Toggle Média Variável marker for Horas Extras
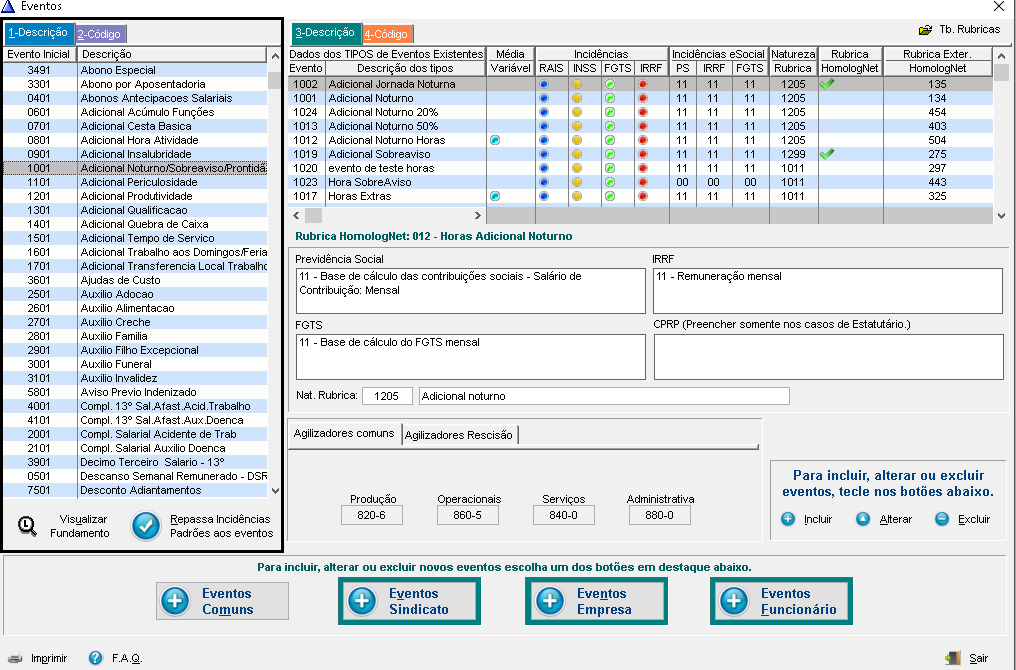 click(x=495, y=196)
